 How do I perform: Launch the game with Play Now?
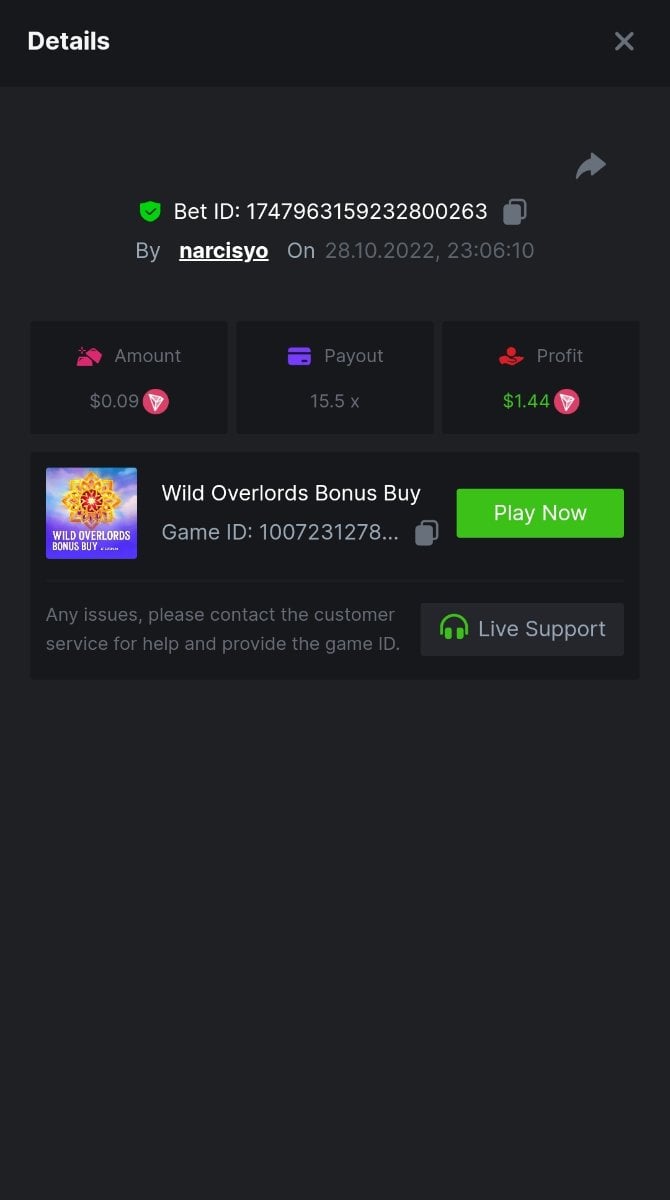coord(540,513)
